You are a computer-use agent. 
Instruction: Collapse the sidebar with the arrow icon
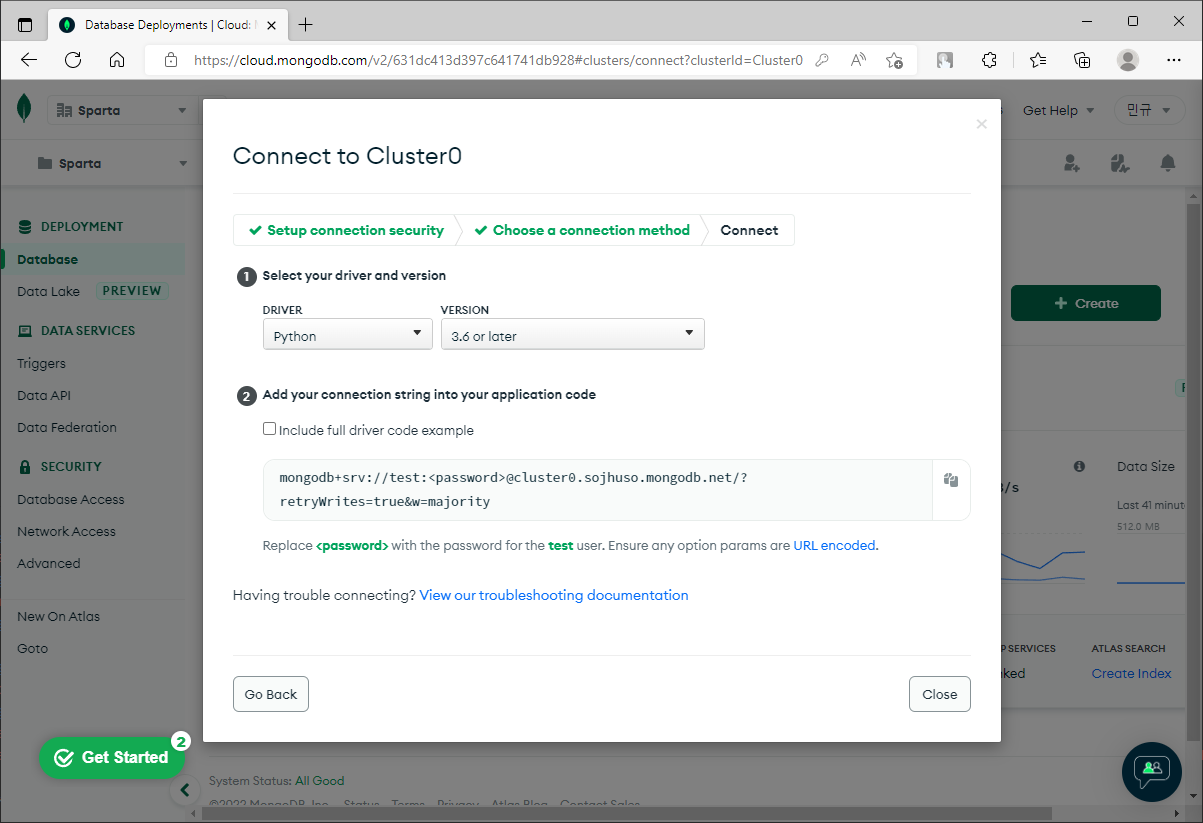coord(184,790)
